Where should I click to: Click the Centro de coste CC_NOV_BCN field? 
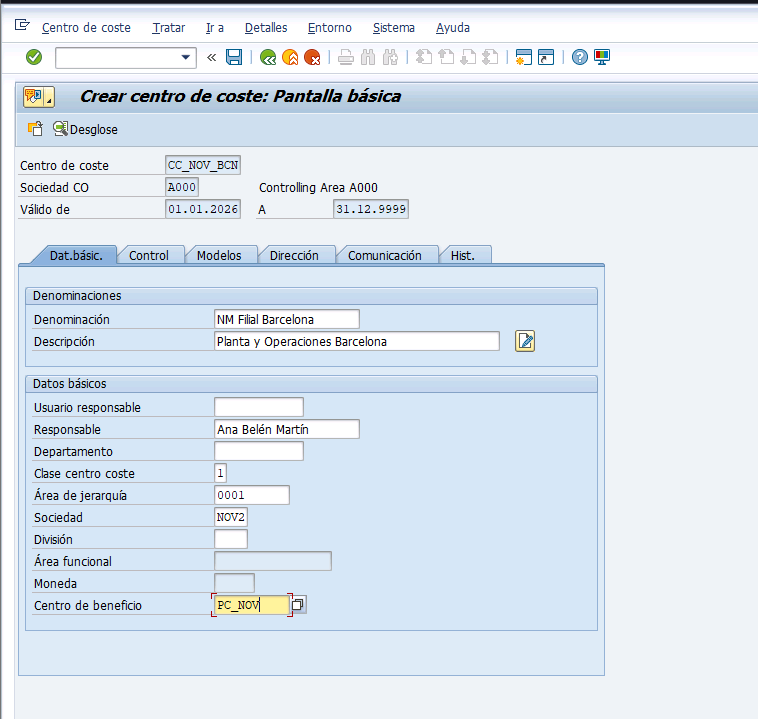point(203,165)
